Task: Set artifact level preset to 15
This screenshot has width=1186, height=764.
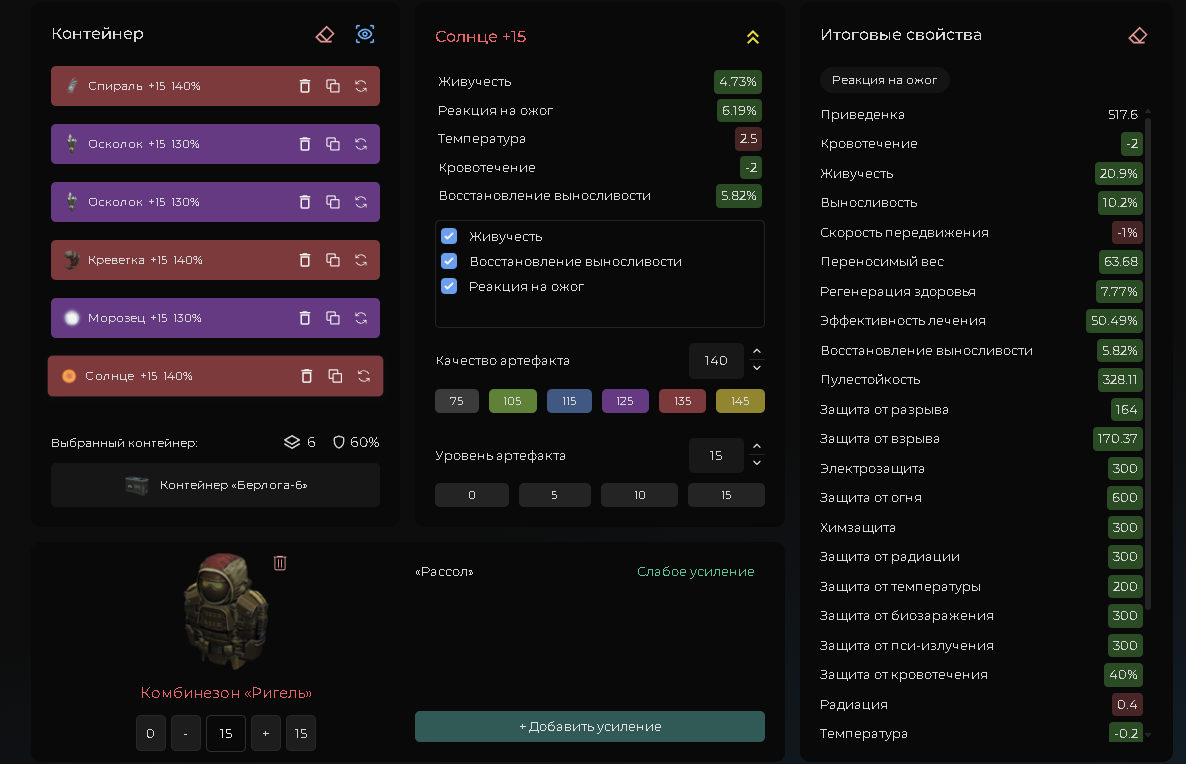Action: [x=726, y=495]
